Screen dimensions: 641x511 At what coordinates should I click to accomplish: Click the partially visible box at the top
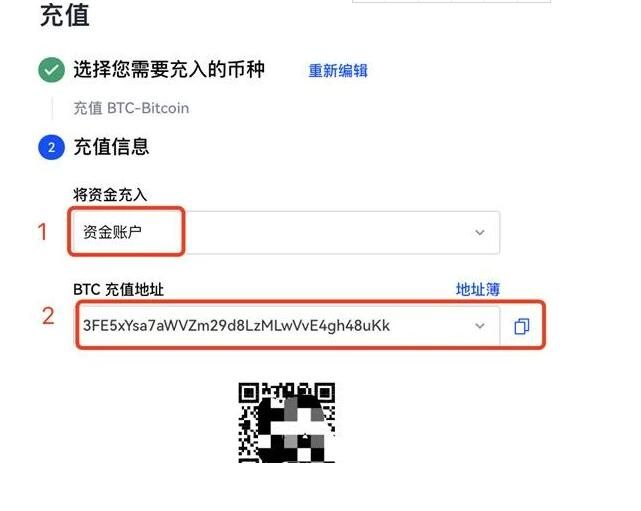pyautogui.click(x=451, y=1)
